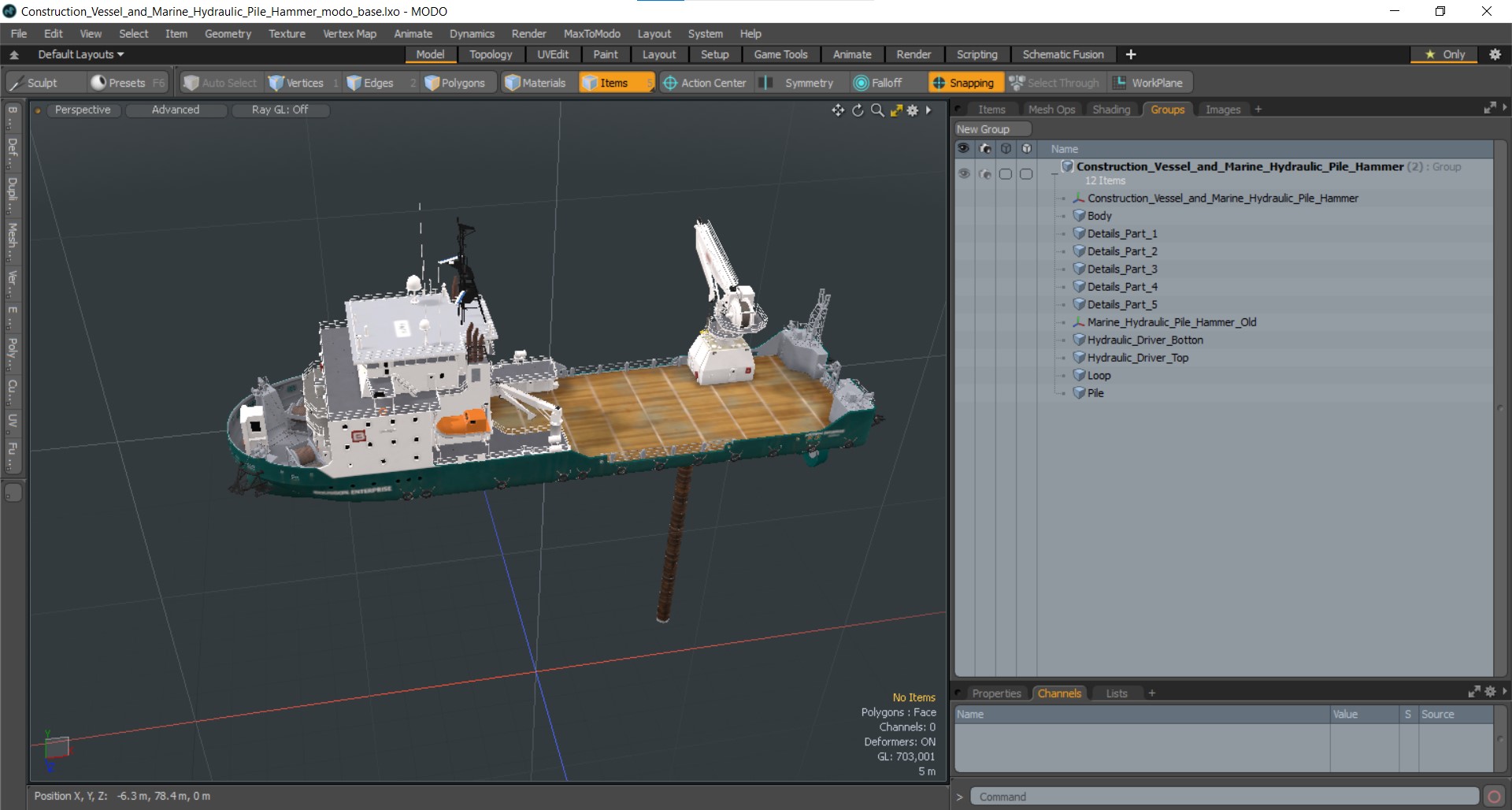The image size is (1512, 810).
Task: Open Action Center options
Action: [x=705, y=83]
